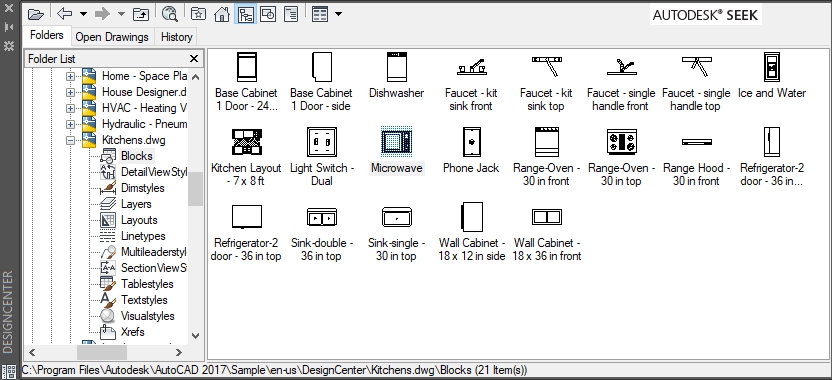Screen dimensions: 832x380
Task: Select the DetailViewStyles tree item
Action: coord(154,172)
